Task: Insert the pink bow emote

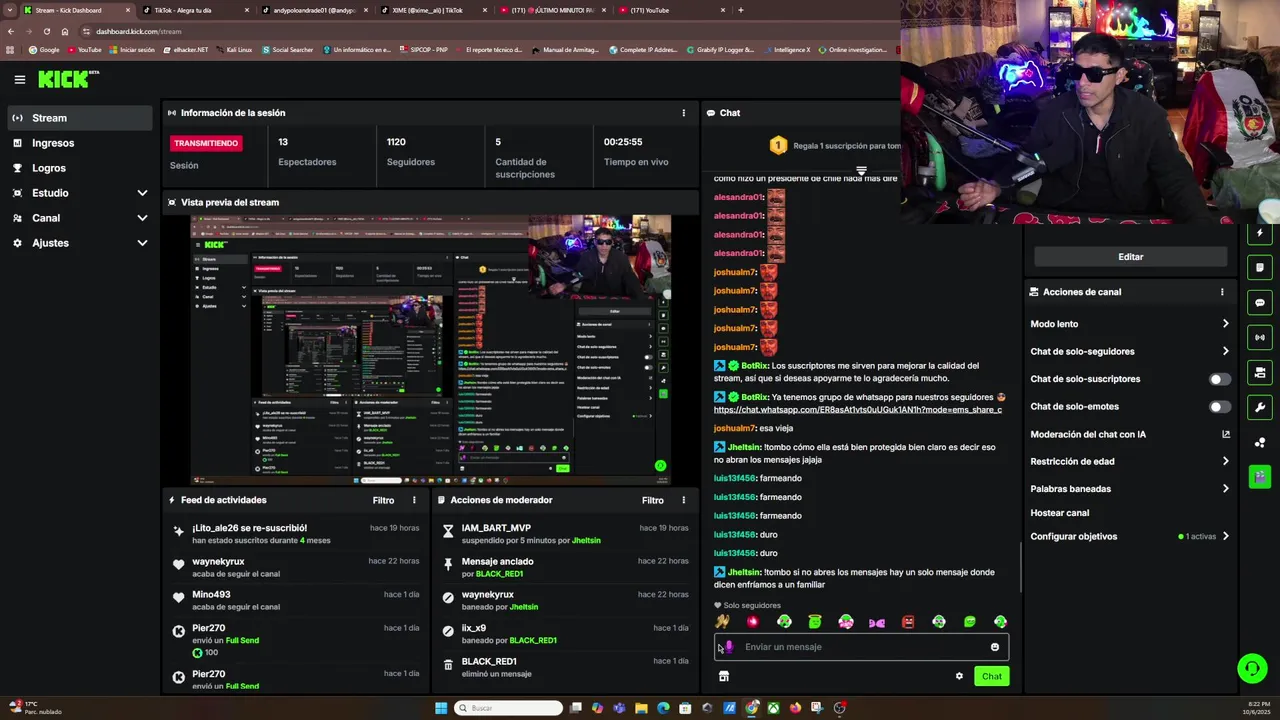Action: point(877,622)
